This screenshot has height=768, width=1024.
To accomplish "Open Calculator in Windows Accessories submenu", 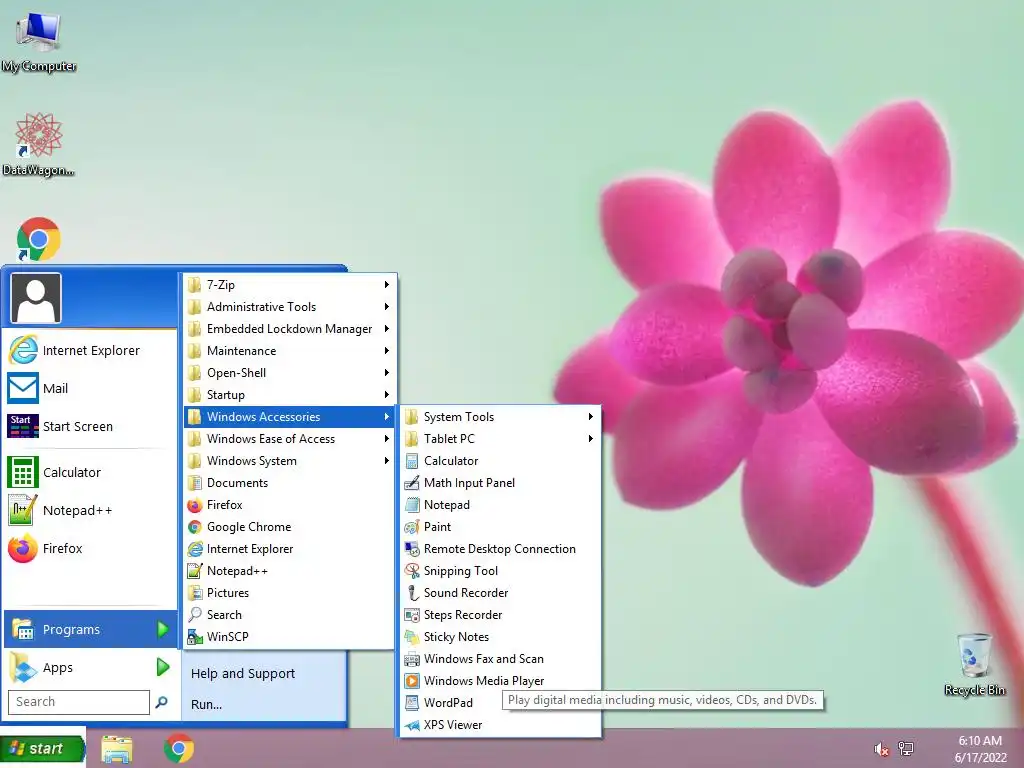I will (x=500, y=460).
